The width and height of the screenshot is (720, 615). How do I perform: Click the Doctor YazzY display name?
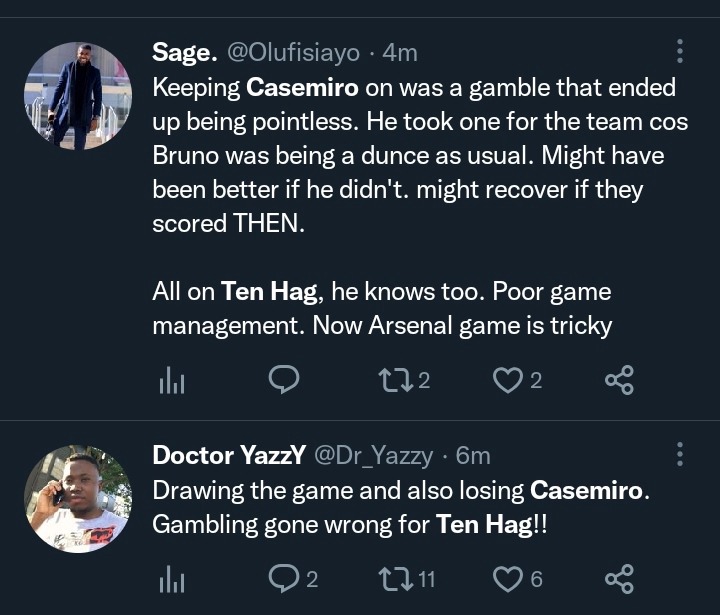(x=229, y=456)
